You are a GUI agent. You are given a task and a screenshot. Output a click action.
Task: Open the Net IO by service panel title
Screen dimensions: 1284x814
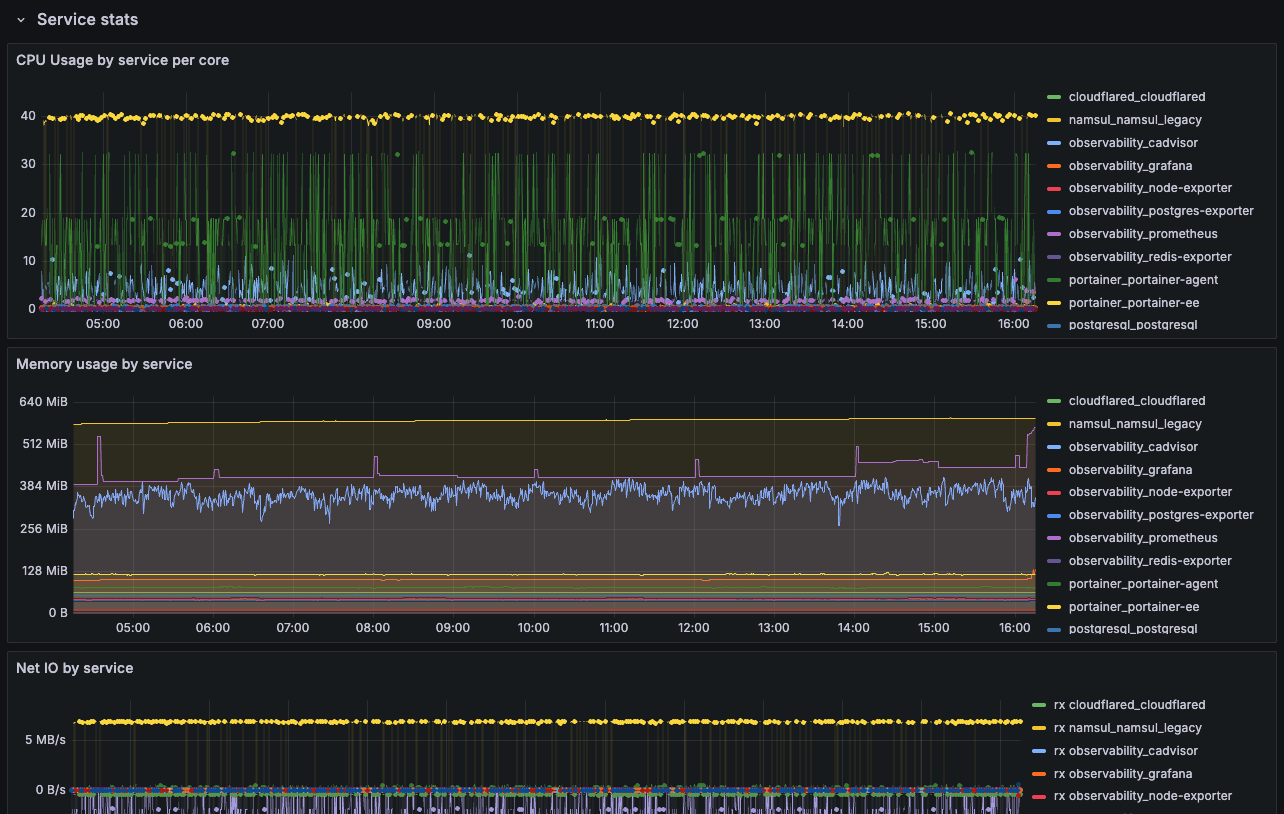coord(74,668)
